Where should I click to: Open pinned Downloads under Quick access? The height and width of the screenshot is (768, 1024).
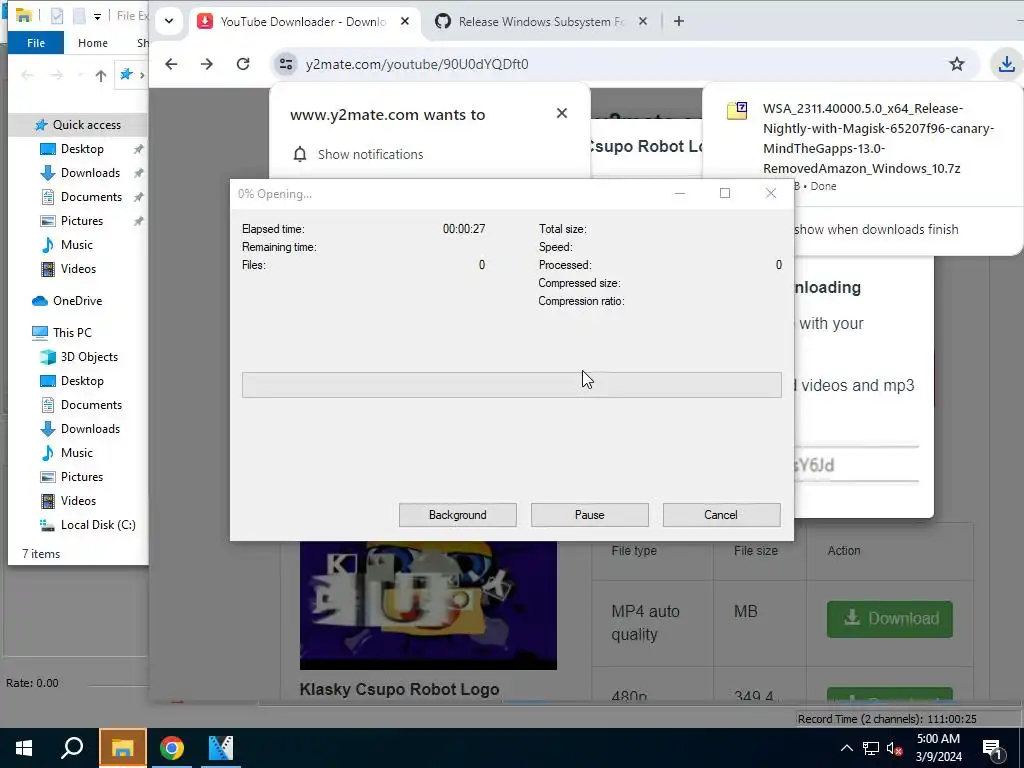tap(90, 173)
